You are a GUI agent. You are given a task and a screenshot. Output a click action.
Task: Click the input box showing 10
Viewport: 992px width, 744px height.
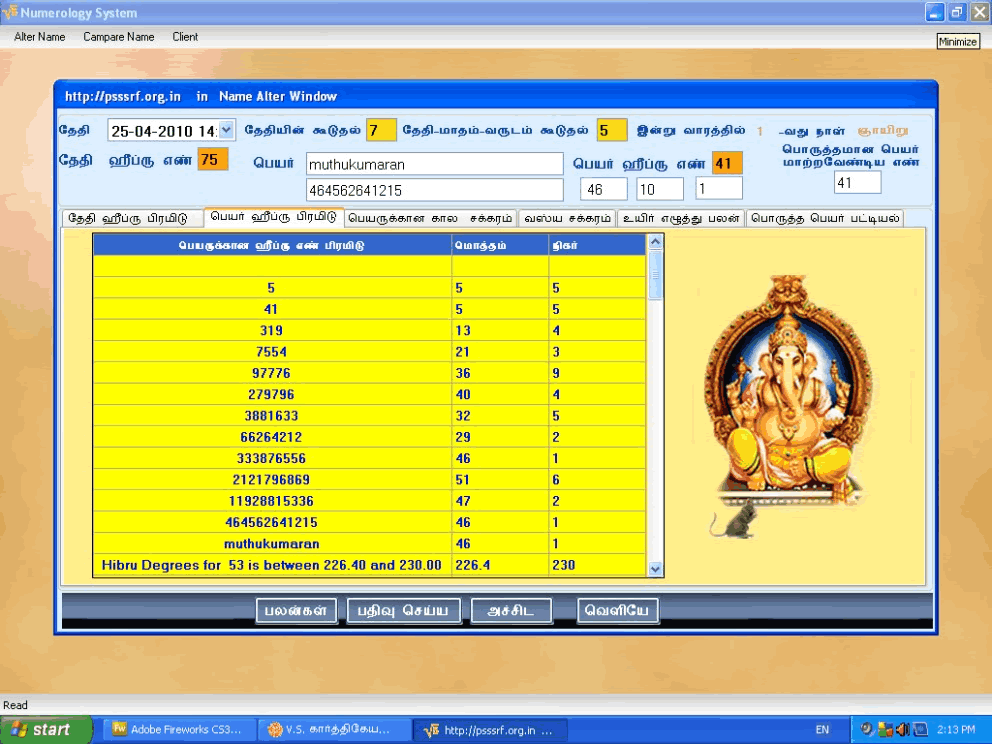tap(660, 189)
